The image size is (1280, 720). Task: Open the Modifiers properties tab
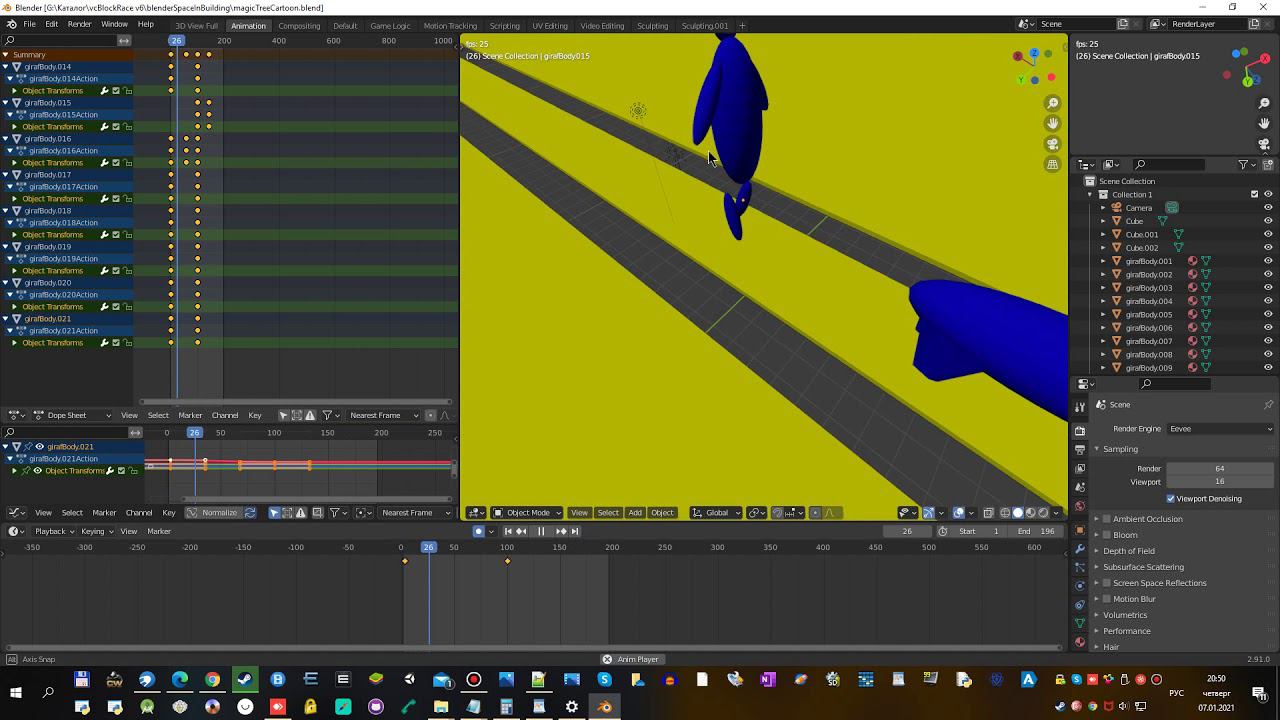point(1080,549)
